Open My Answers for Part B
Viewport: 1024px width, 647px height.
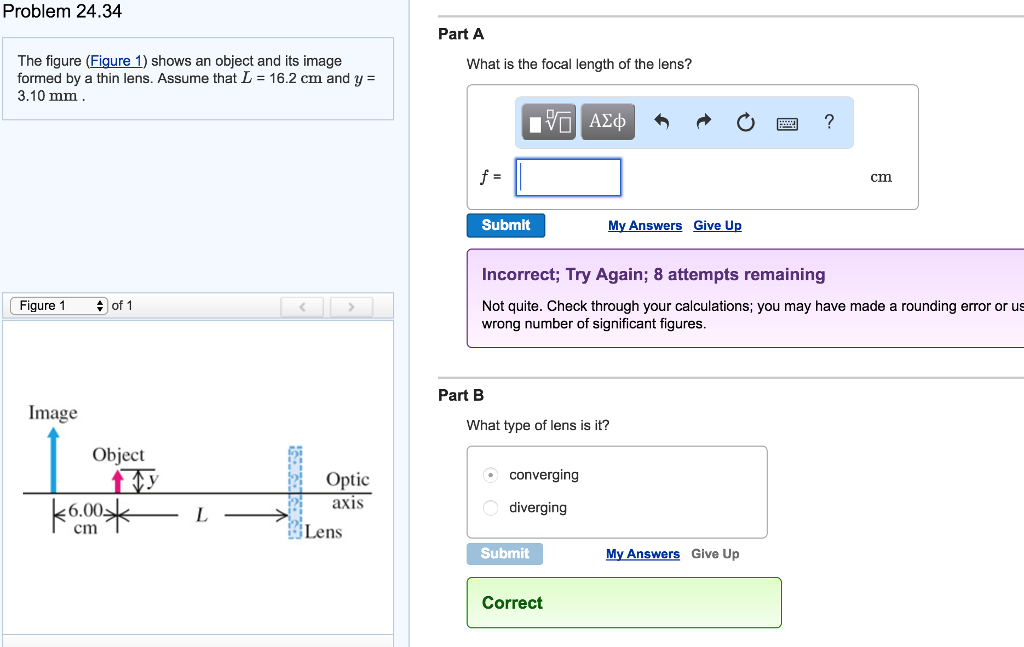point(643,554)
